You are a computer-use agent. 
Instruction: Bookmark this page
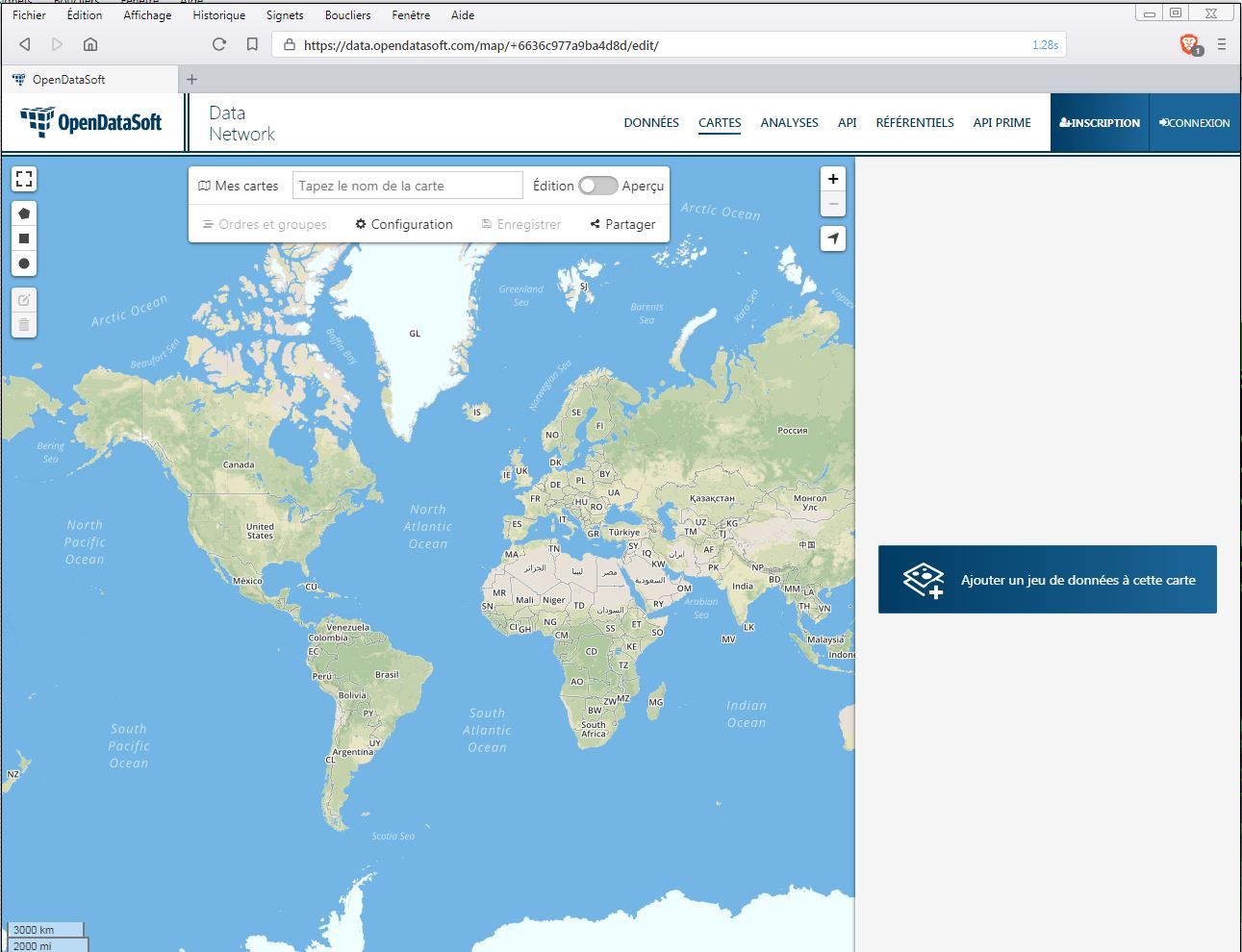(x=252, y=44)
